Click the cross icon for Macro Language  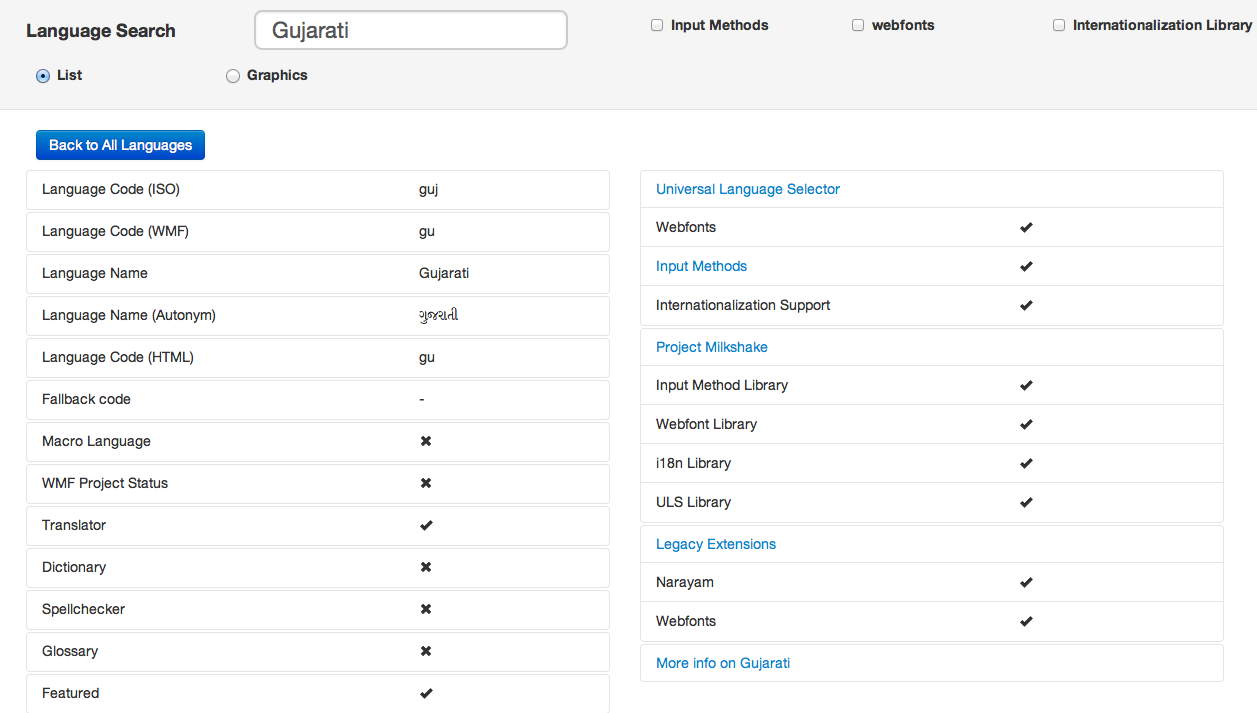pos(426,441)
